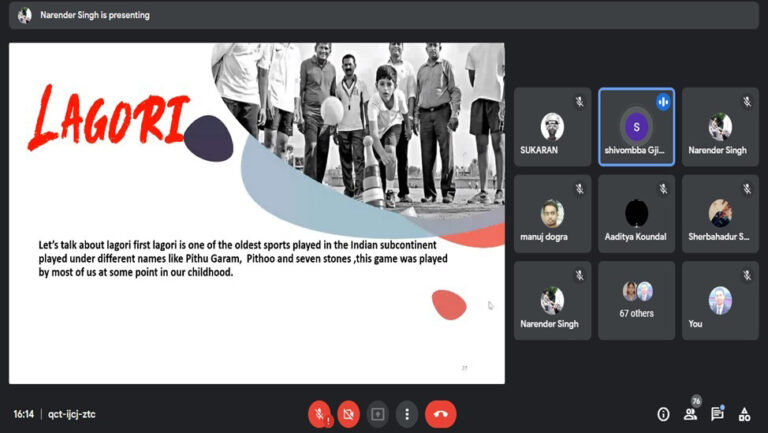
Task: Click the You self-view tile
Action: (720, 300)
